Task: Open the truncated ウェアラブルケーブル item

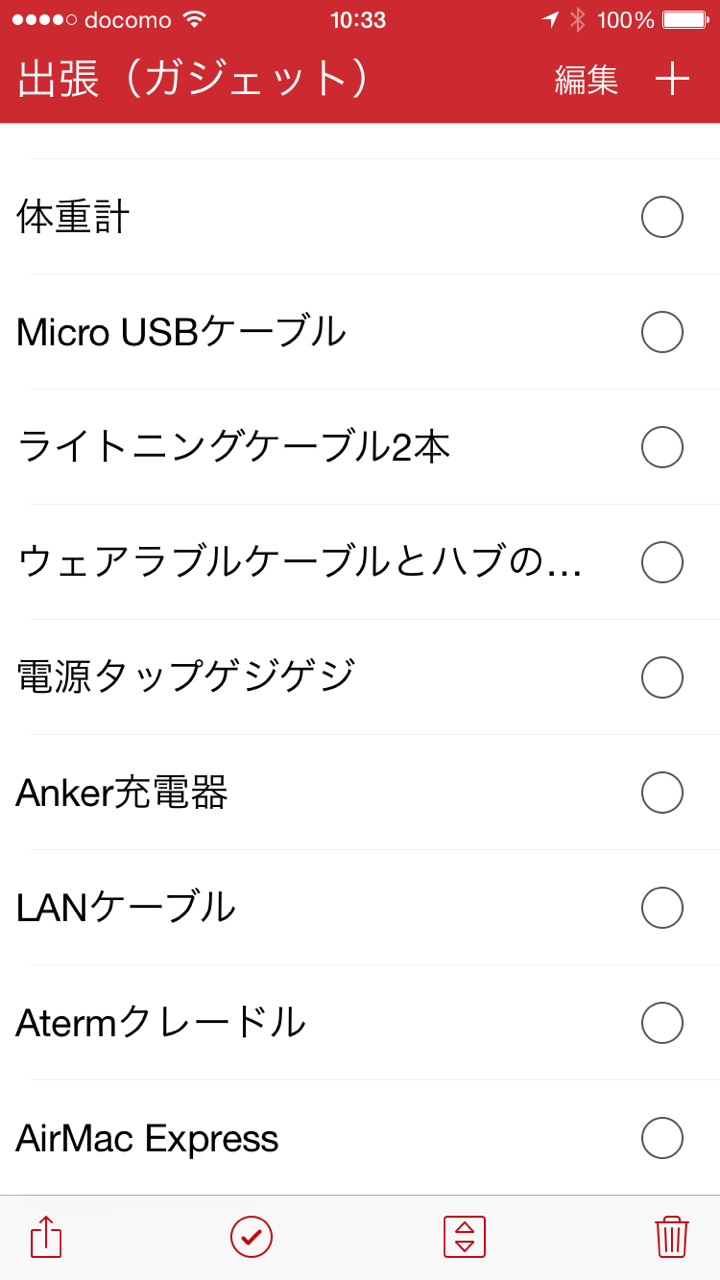Action: click(298, 563)
